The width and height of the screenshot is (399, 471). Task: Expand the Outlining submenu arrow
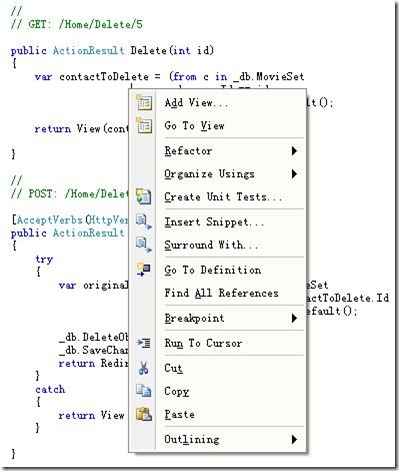pyautogui.click(x=294, y=439)
